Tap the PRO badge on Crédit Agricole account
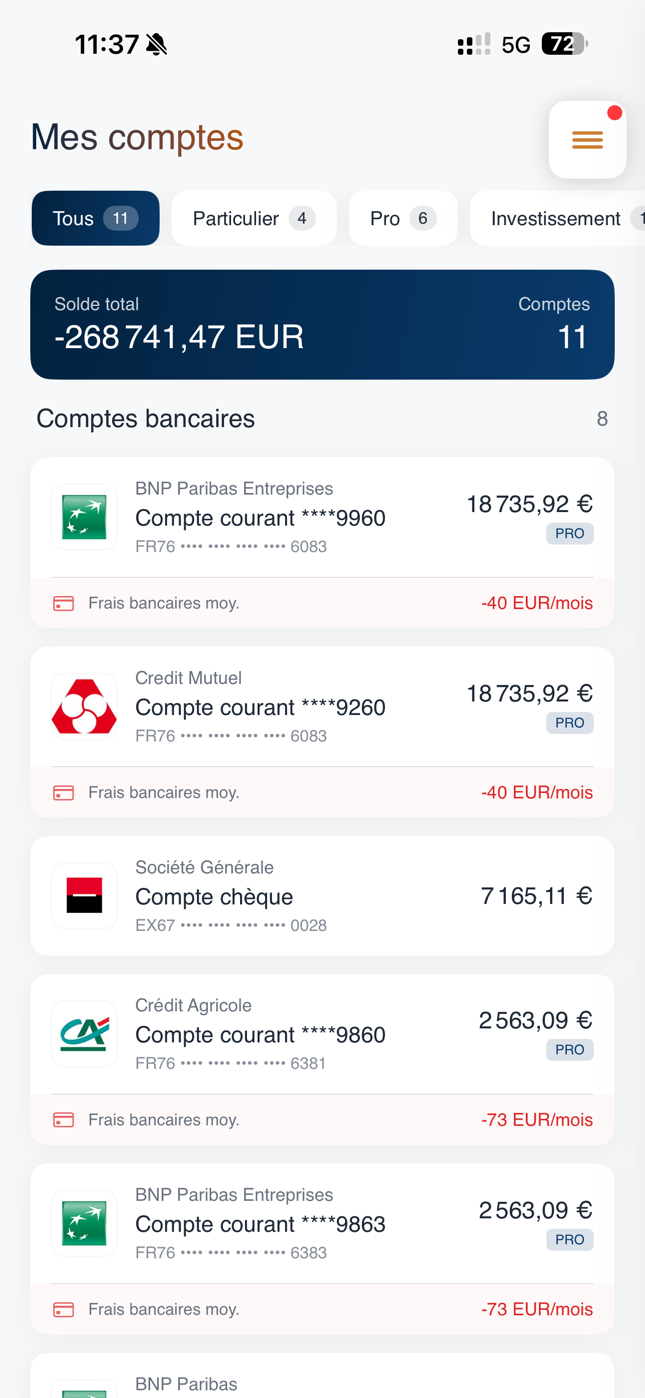The height and width of the screenshot is (1398, 645). (569, 1049)
